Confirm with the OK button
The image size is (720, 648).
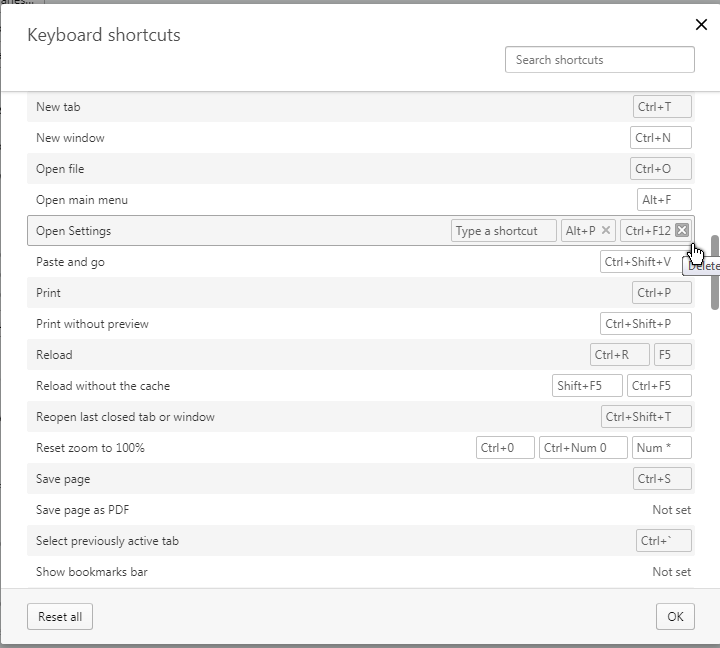coord(675,616)
